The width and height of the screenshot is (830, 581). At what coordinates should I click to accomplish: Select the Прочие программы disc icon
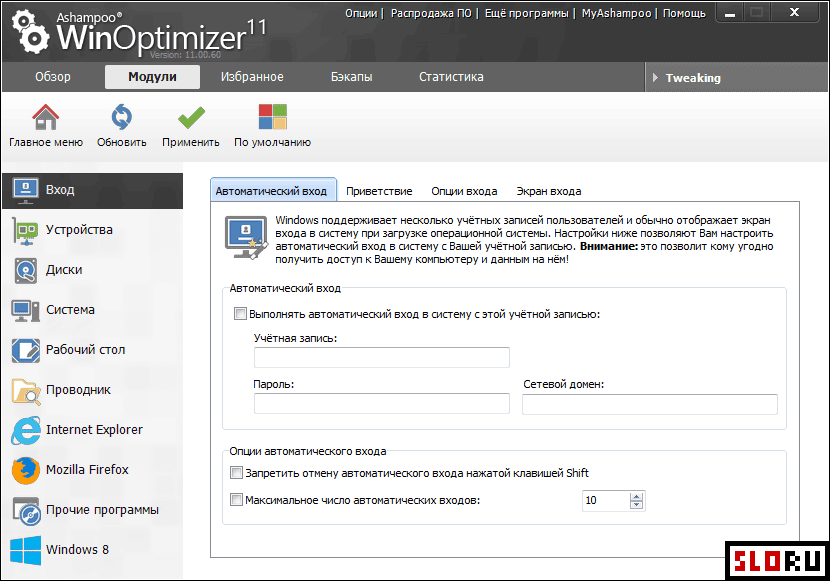(x=26, y=511)
